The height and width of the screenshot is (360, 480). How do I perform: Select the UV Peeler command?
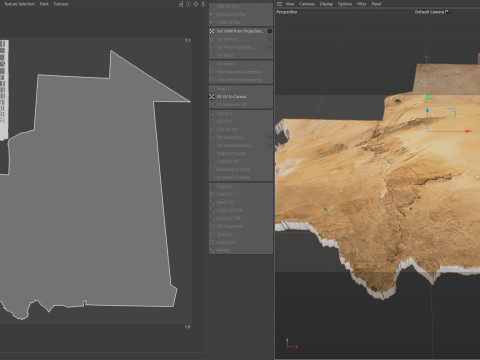click(240, 64)
